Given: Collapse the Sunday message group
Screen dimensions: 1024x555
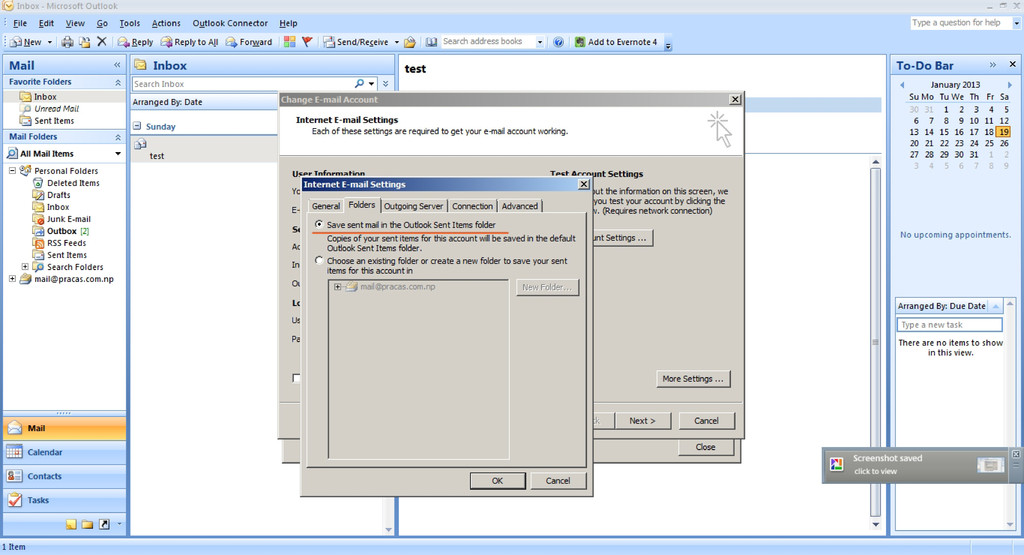Looking at the screenshot, I should pyautogui.click(x=137, y=126).
